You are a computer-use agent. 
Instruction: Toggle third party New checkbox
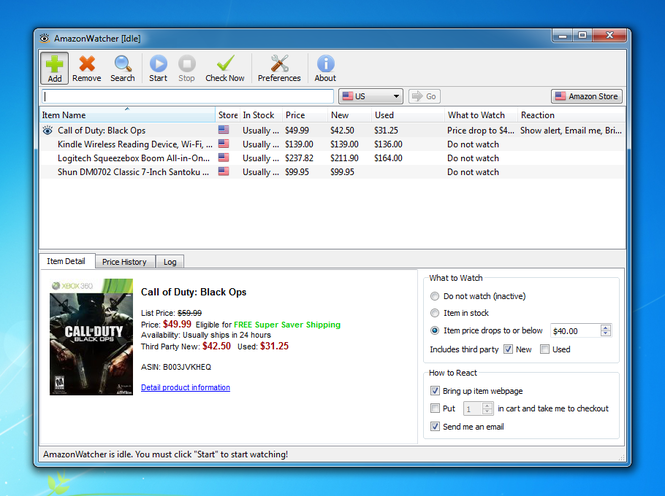508,349
